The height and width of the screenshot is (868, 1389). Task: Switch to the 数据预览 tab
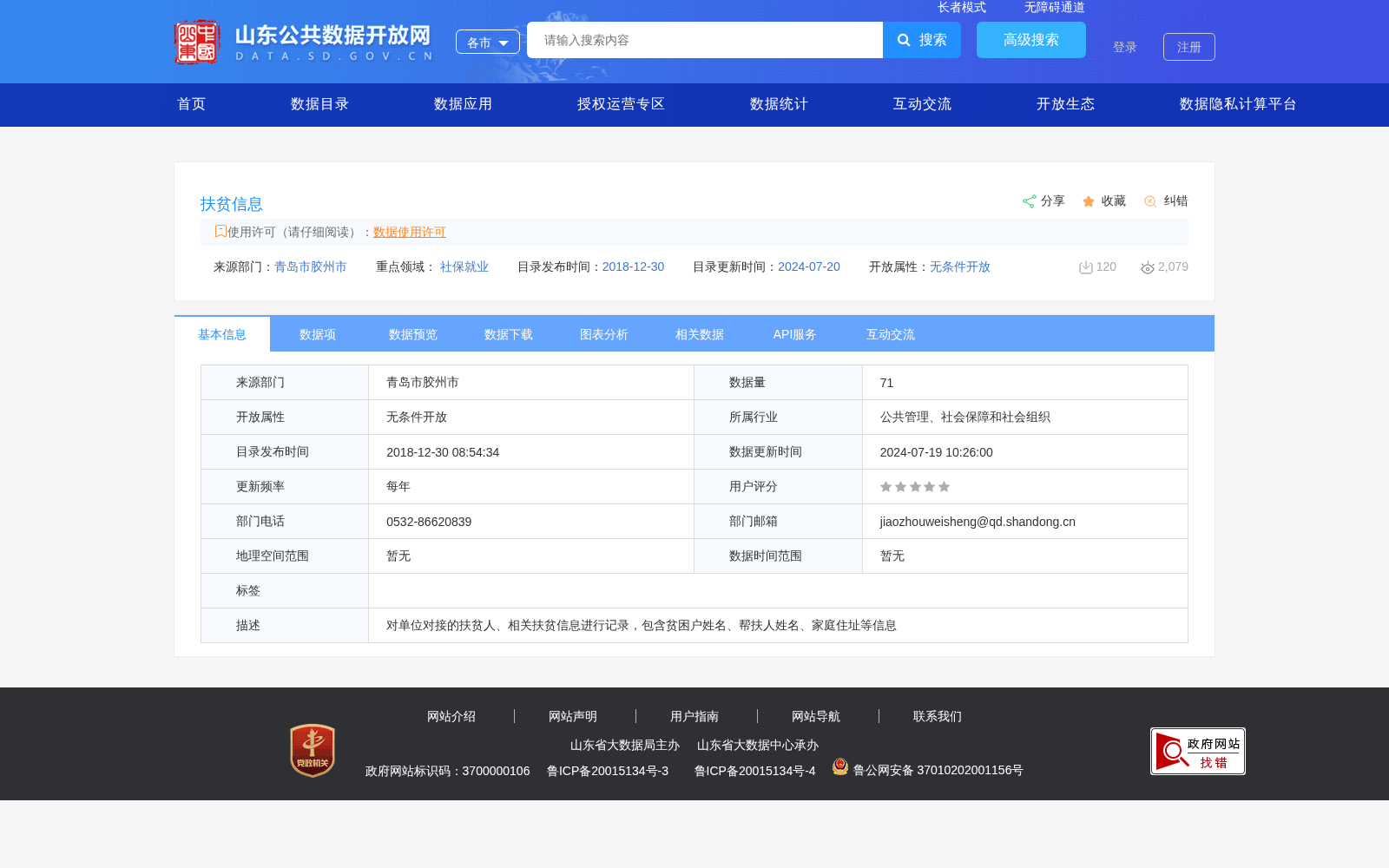[x=413, y=334]
